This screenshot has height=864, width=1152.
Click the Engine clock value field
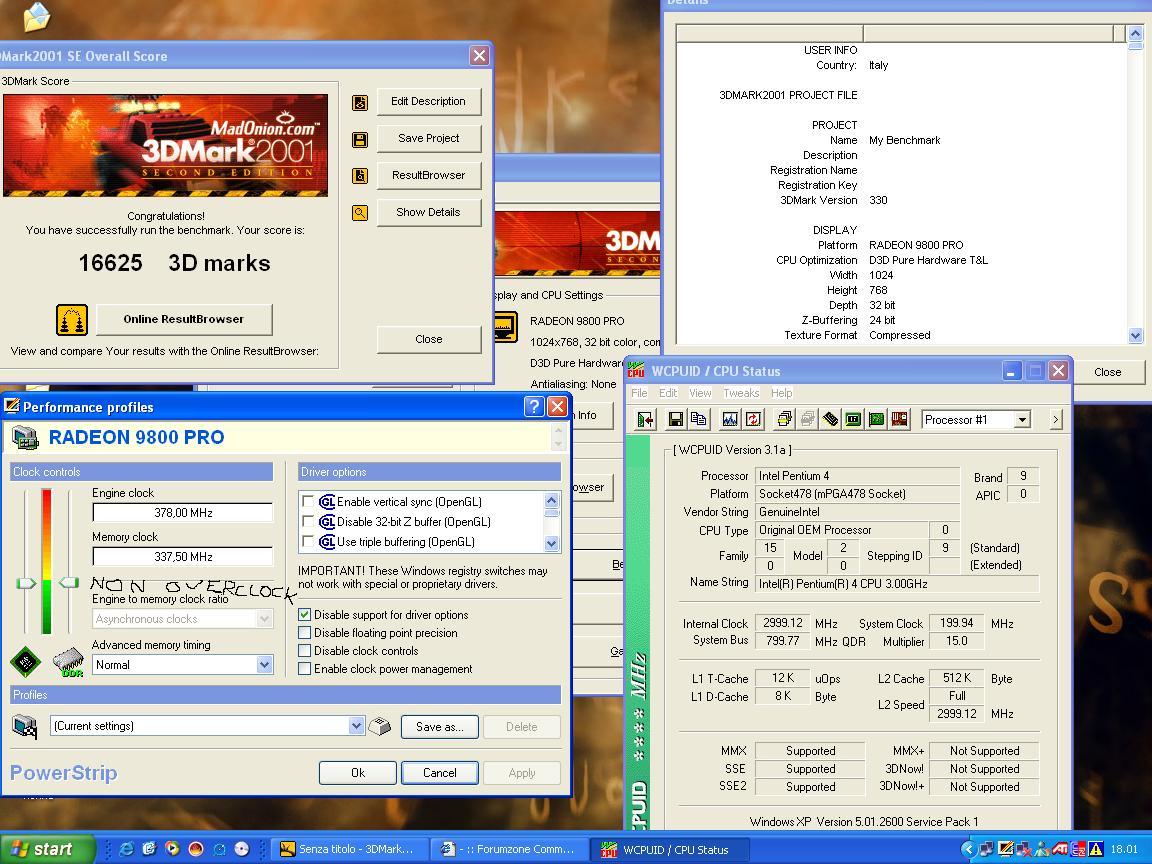pos(182,513)
